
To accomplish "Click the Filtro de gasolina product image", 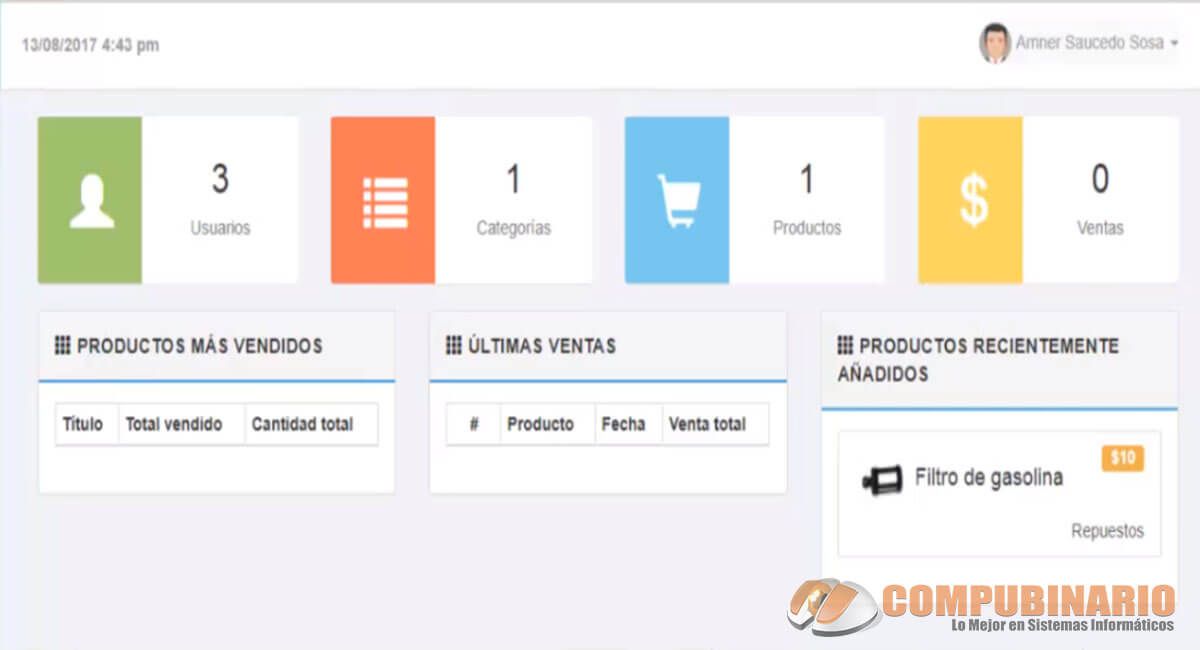I will [881, 481].
